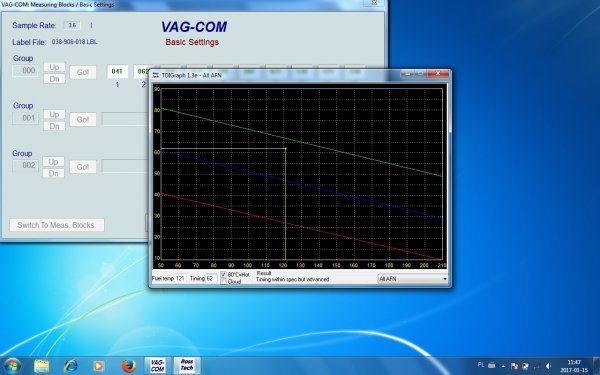Open the All AFN engine dropdown
600x375 pixels.
412,279
